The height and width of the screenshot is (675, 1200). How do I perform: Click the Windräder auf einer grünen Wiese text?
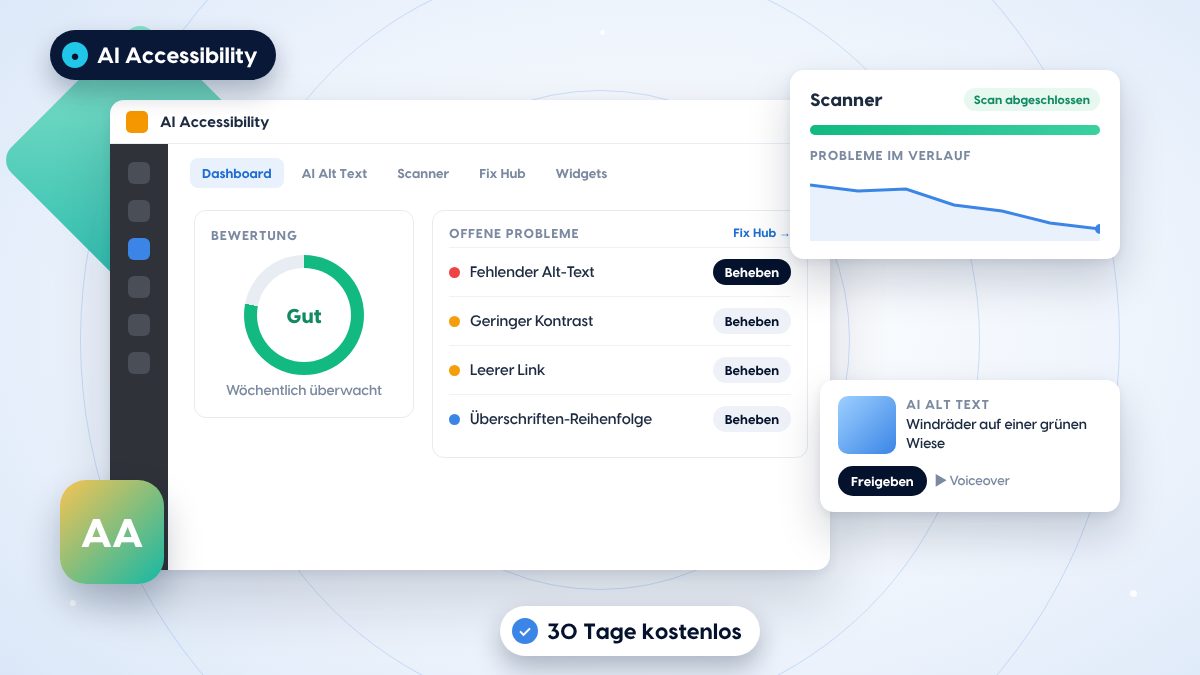click(x=996, y=433)
